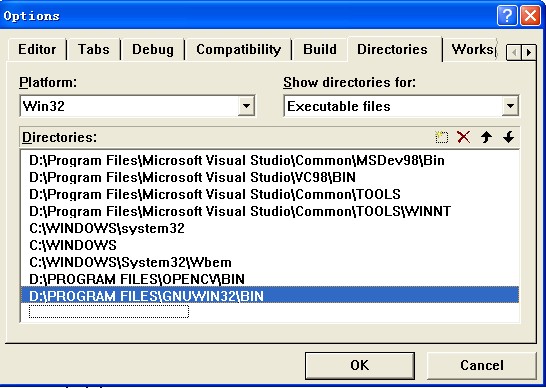
Task: Switch to the Compatibility tab
Action: point(239,49)
